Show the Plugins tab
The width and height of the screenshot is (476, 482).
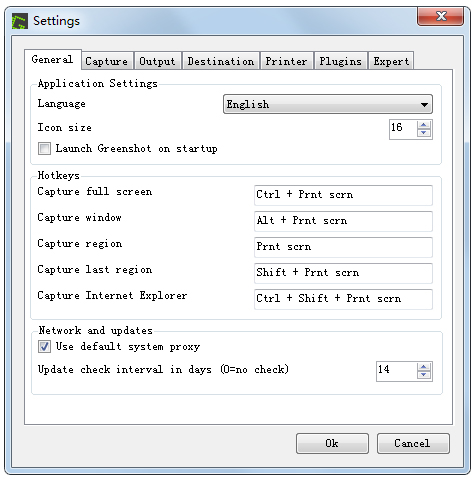click(341, 61)
